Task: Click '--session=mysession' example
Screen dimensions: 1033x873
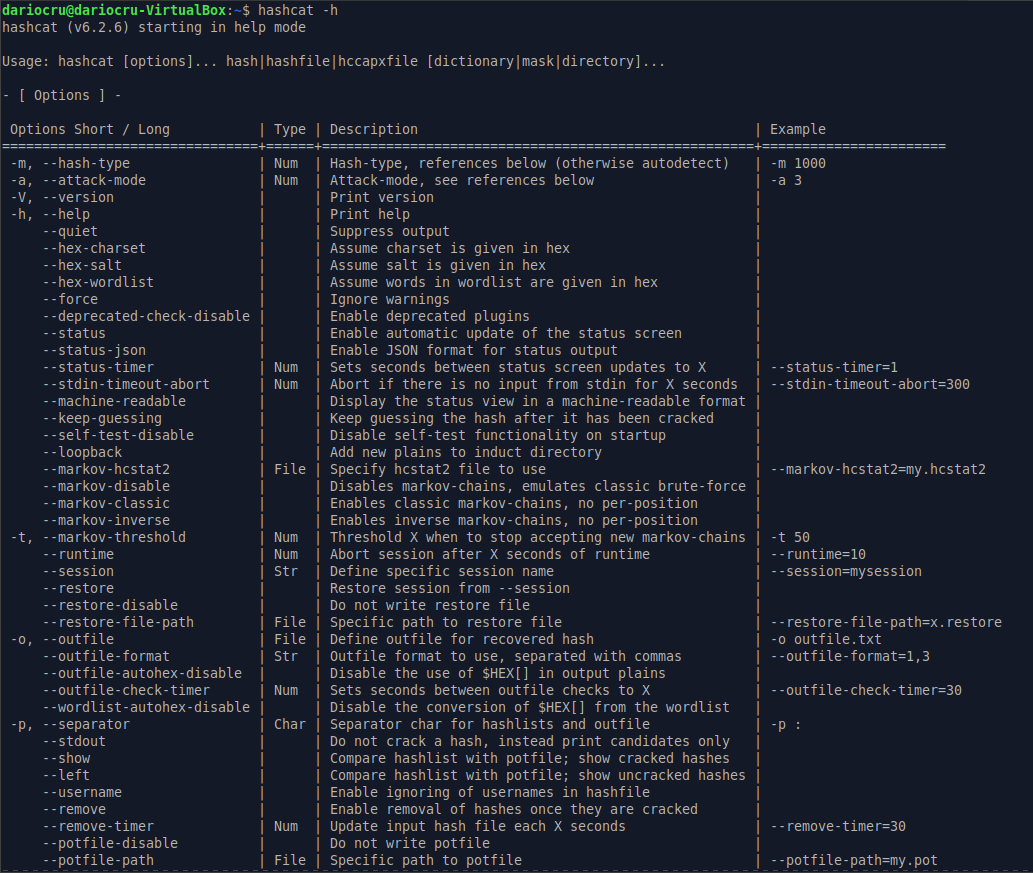Action: [846, 572]
